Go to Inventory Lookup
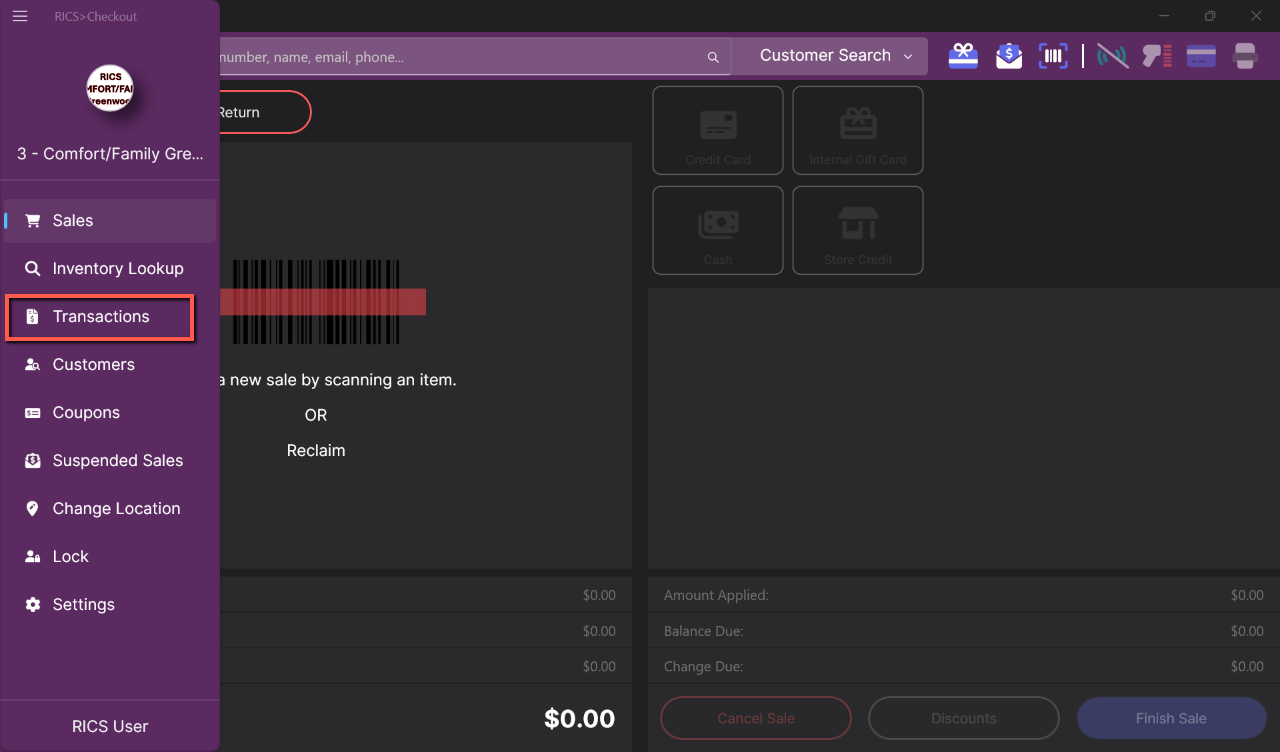1280x752 pixels. point(117,269)
